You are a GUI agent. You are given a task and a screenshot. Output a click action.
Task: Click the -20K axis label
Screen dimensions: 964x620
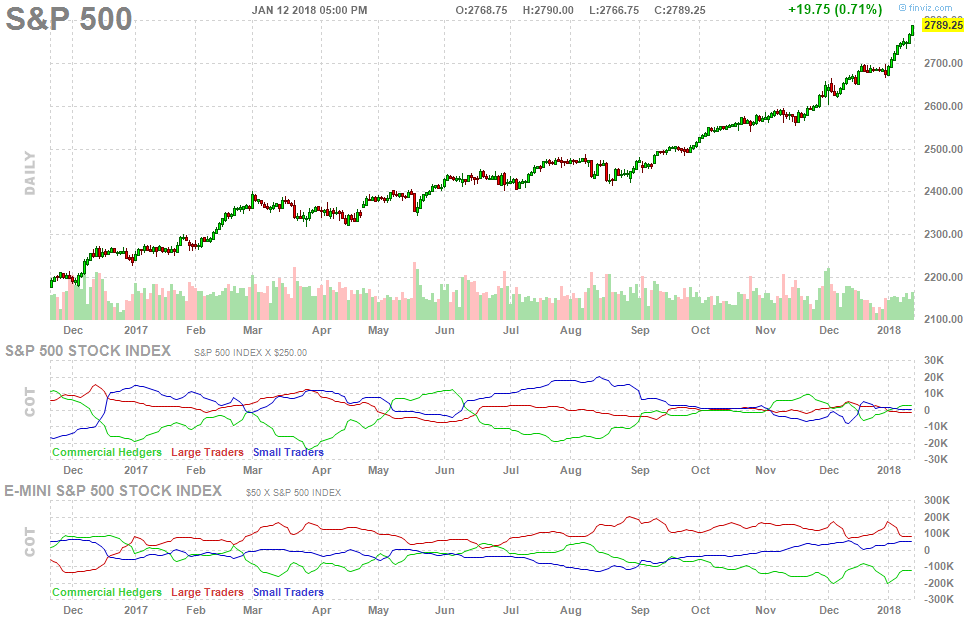pyautogui.click(x=936, y=443)
